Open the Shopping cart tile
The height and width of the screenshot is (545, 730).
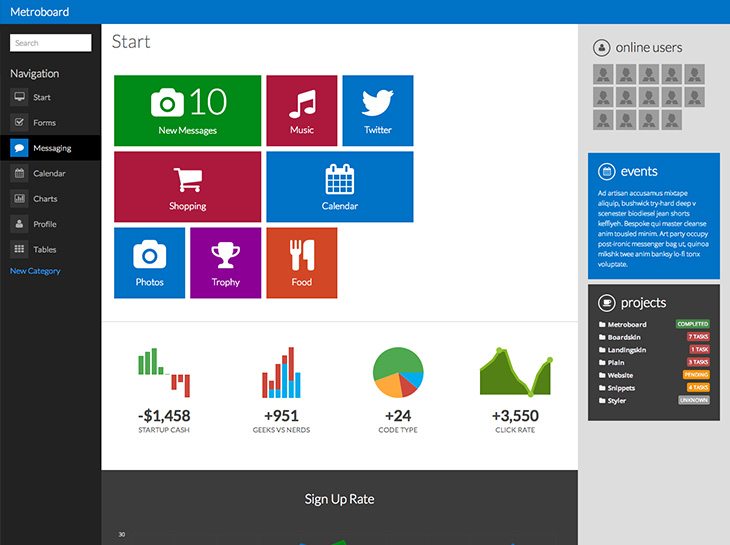click(x=187, y=187)
